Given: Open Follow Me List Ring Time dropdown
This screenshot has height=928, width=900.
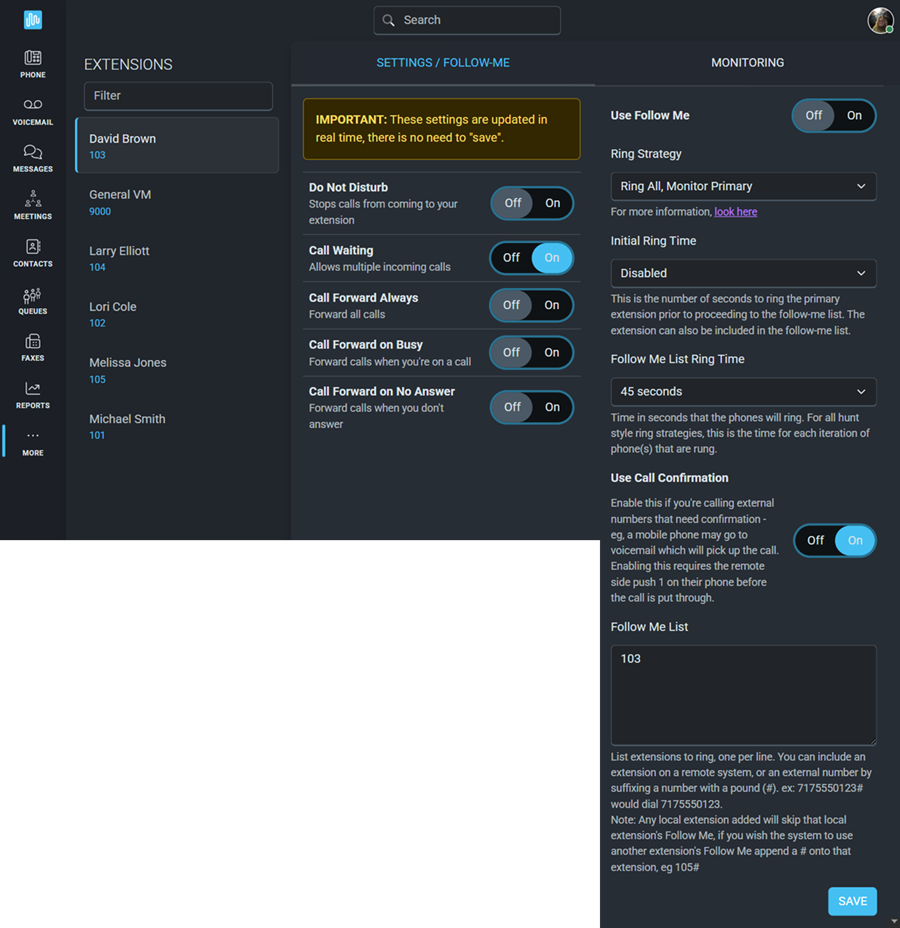Looking at the screenshot, I should tap(743, 392).
